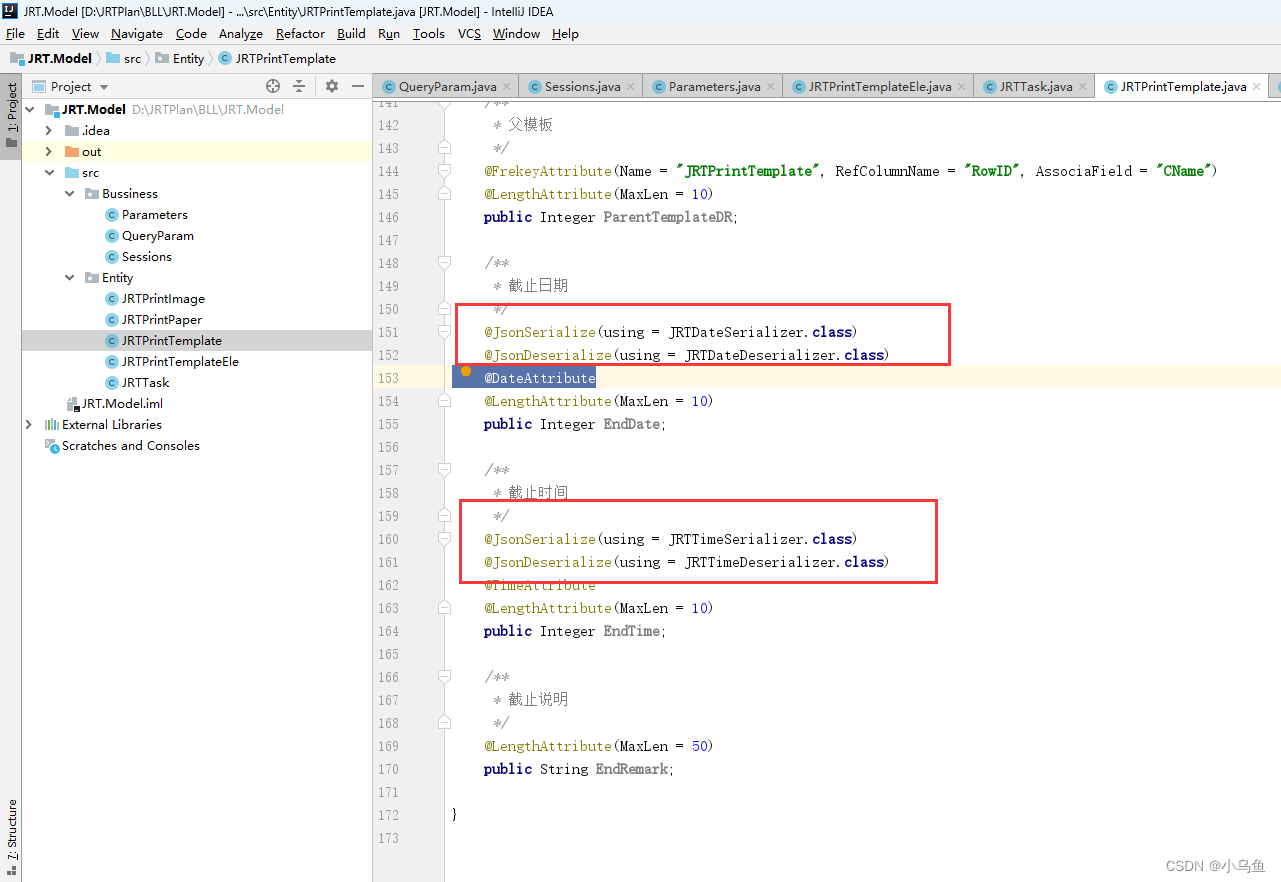Open the Tools menu
Screen dimensions: 1281x882
click(x=428, y=33)
